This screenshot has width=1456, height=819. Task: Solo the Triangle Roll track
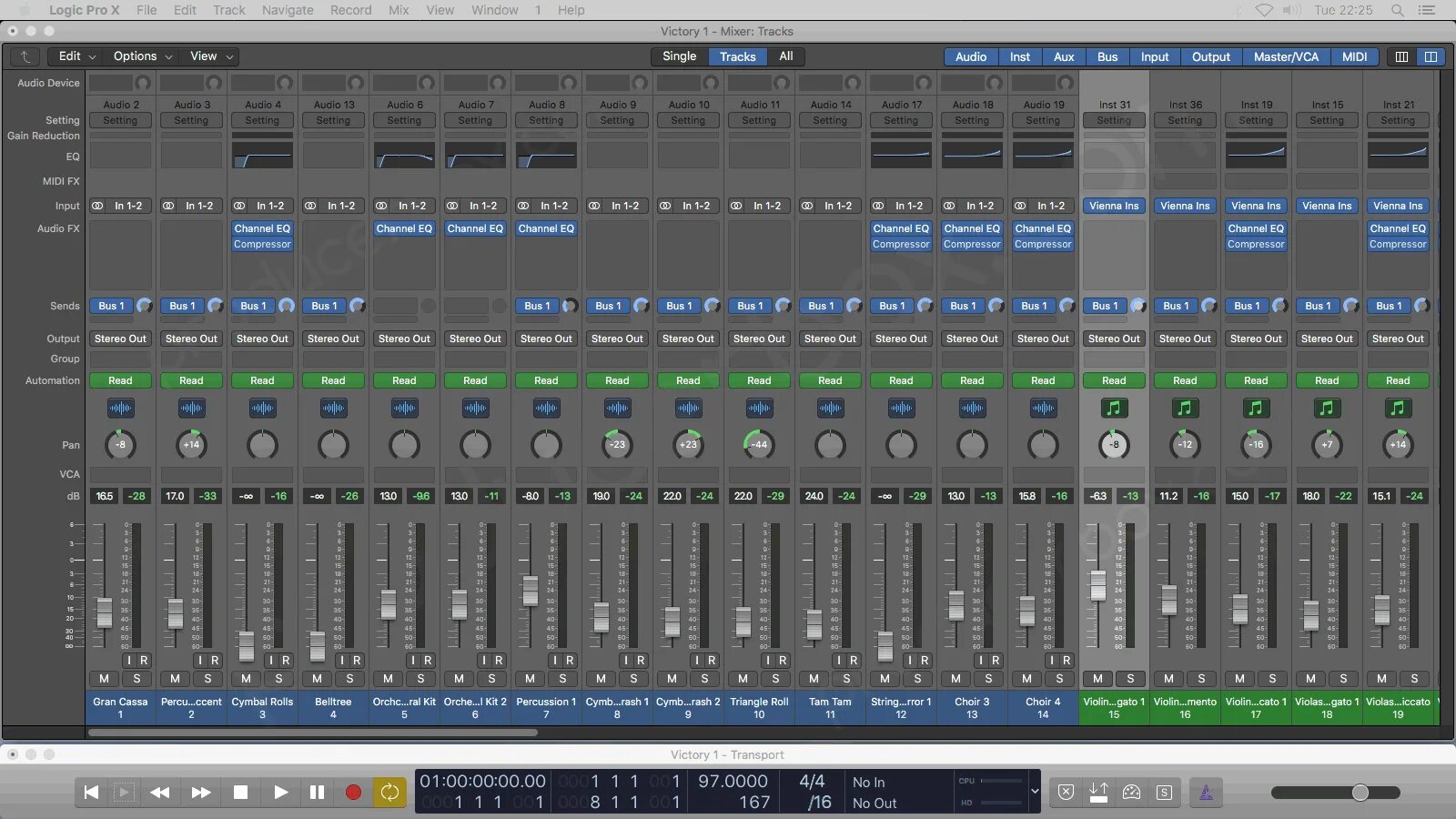(x=775, y=679)
